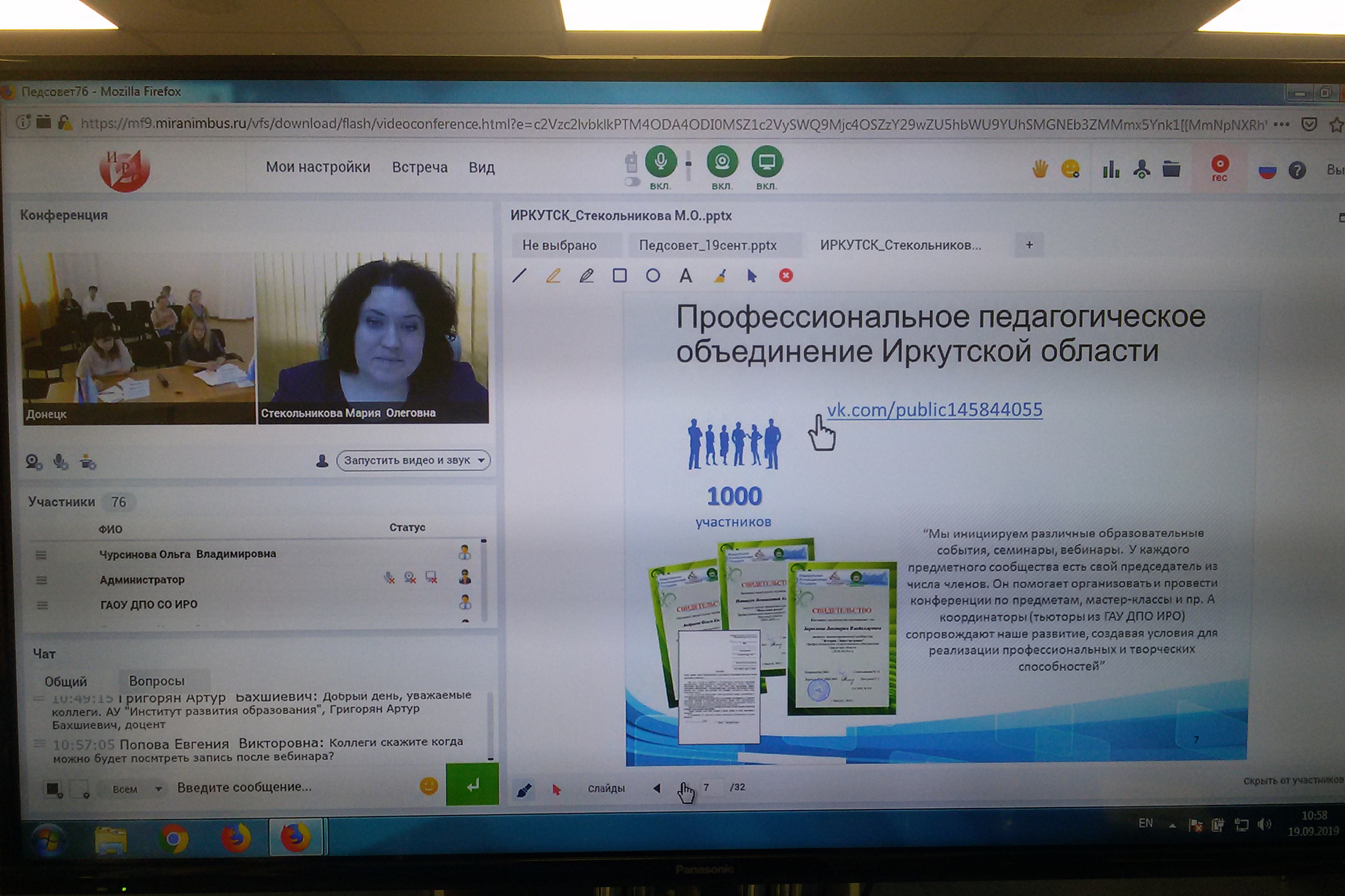The image size is (1345, 896).
Task: Open the vk.com/public145844055 link on slide
Action: (x=935, y=410)
